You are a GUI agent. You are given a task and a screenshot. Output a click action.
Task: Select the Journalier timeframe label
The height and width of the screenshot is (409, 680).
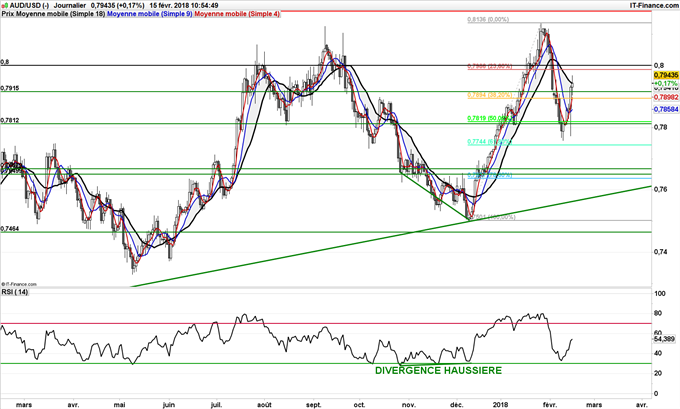tap(70, 6)
